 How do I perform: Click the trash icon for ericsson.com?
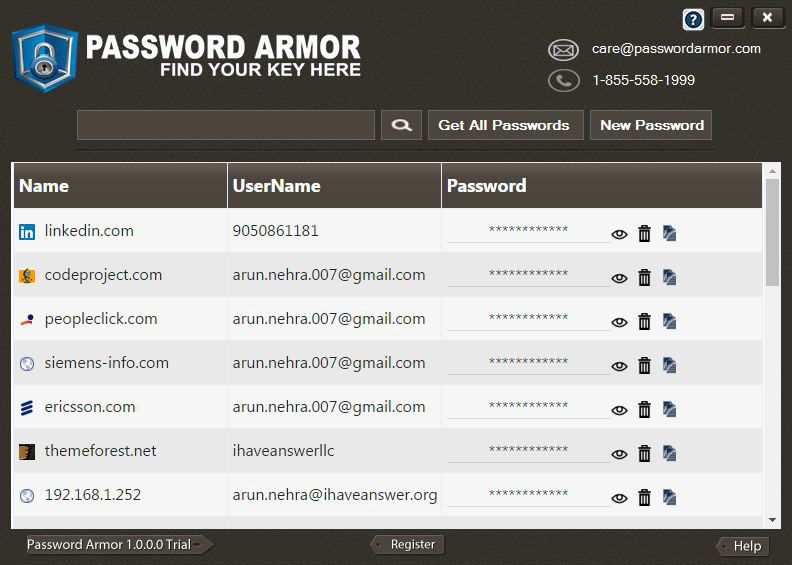644,409
